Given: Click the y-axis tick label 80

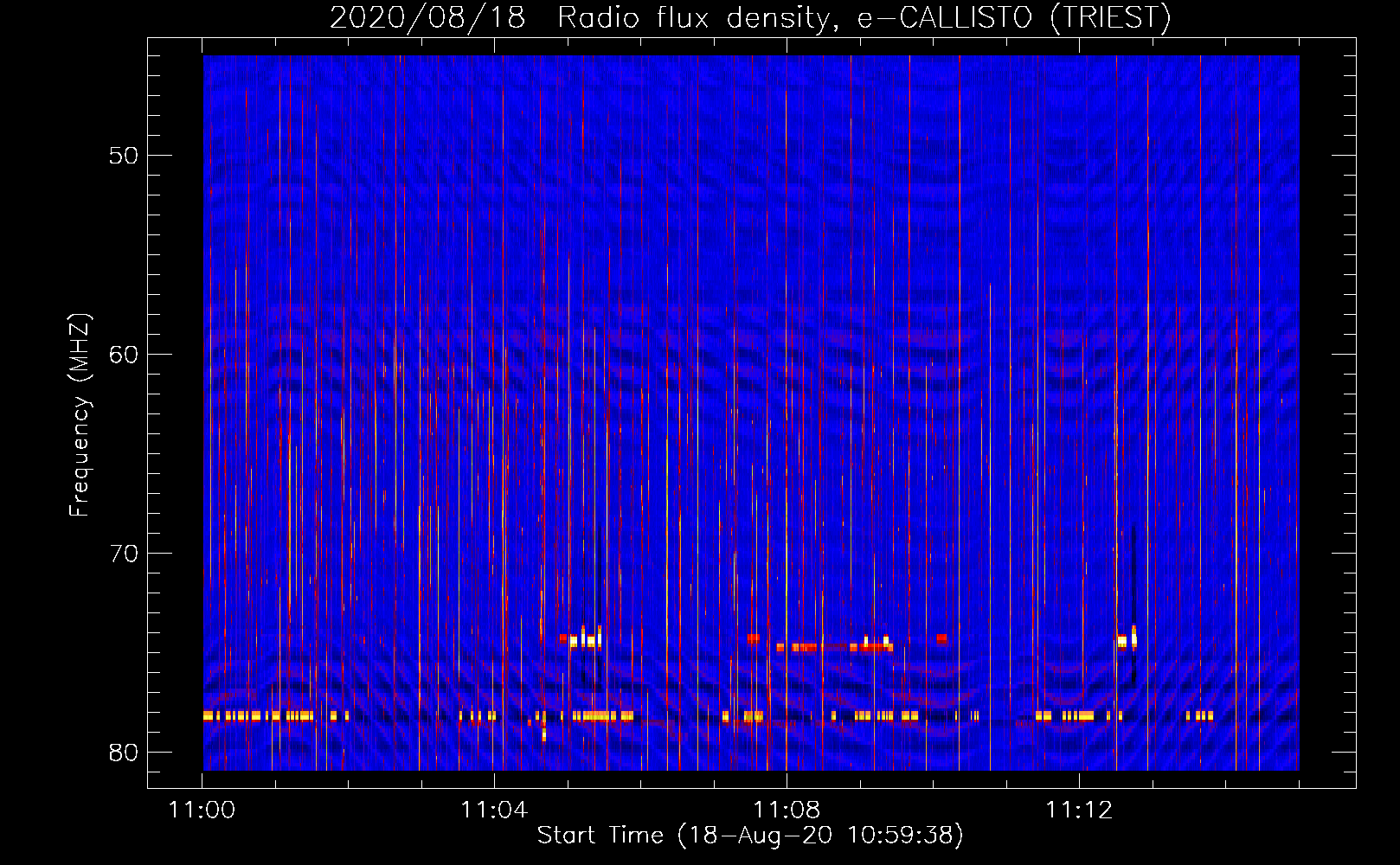Looking at the screenshot, I should point(125,753).
